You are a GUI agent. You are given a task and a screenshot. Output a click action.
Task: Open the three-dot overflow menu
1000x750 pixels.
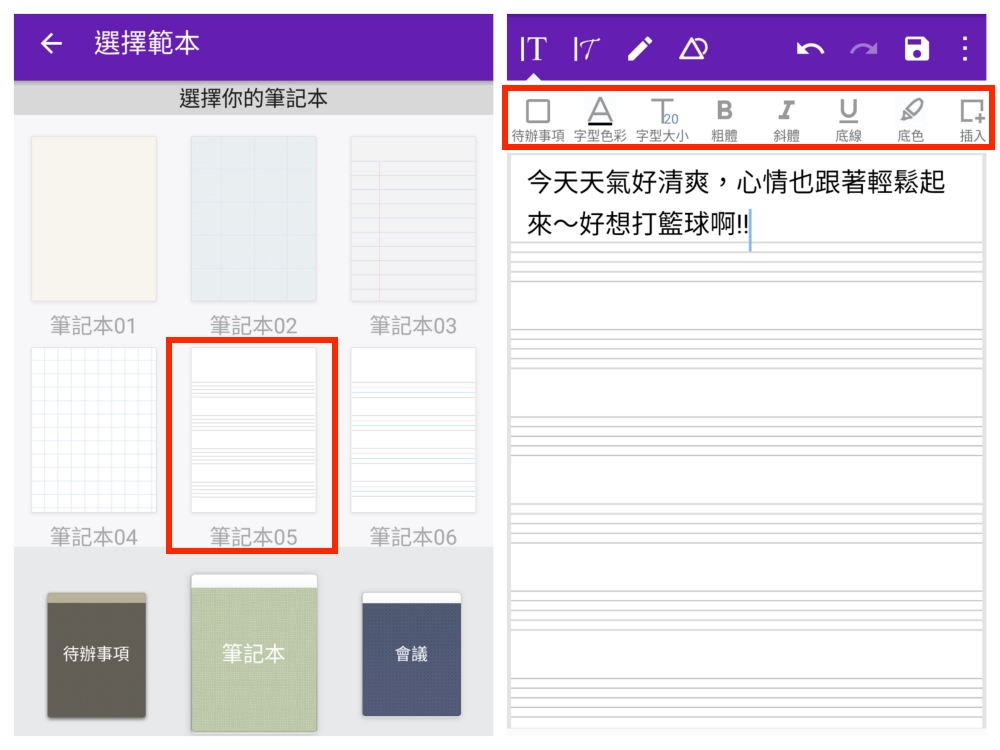(x=965, y=48)
